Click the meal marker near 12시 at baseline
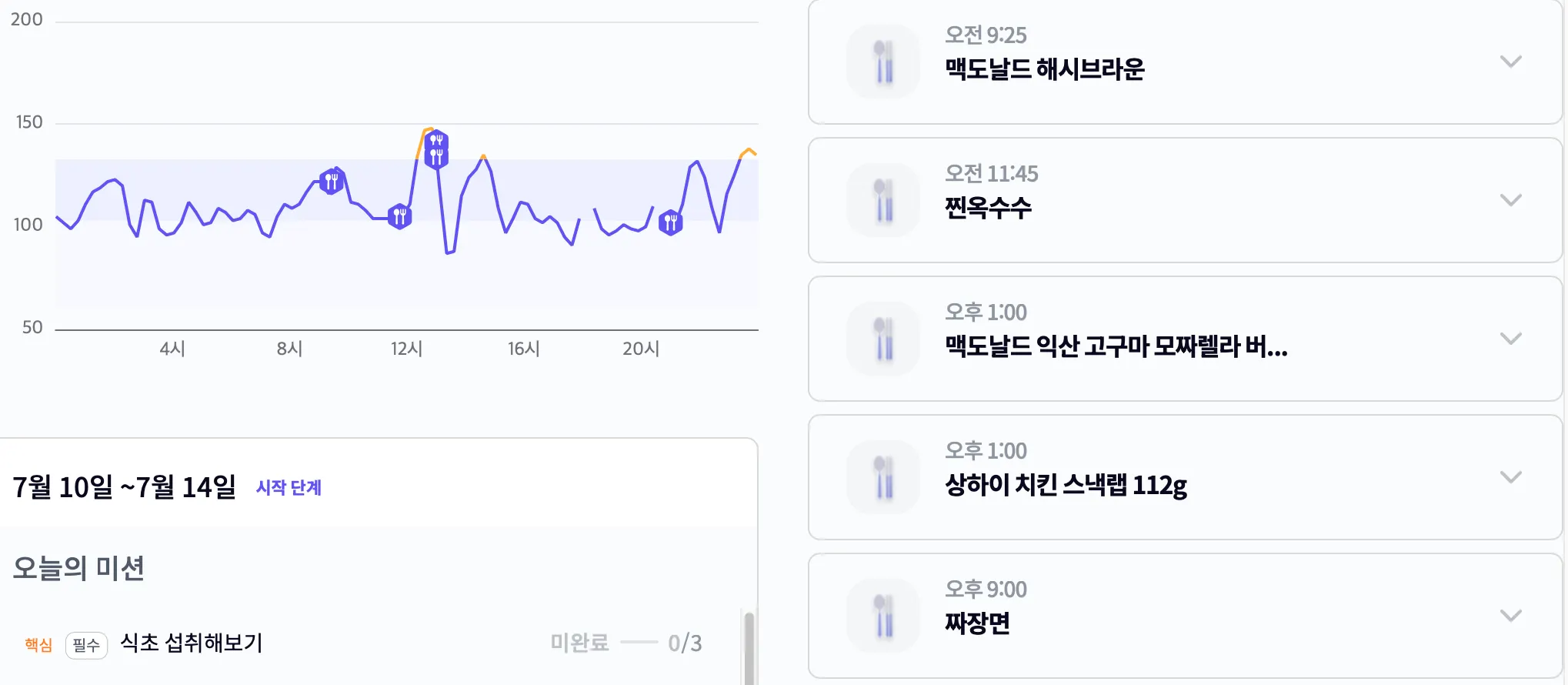 (399, 216)
